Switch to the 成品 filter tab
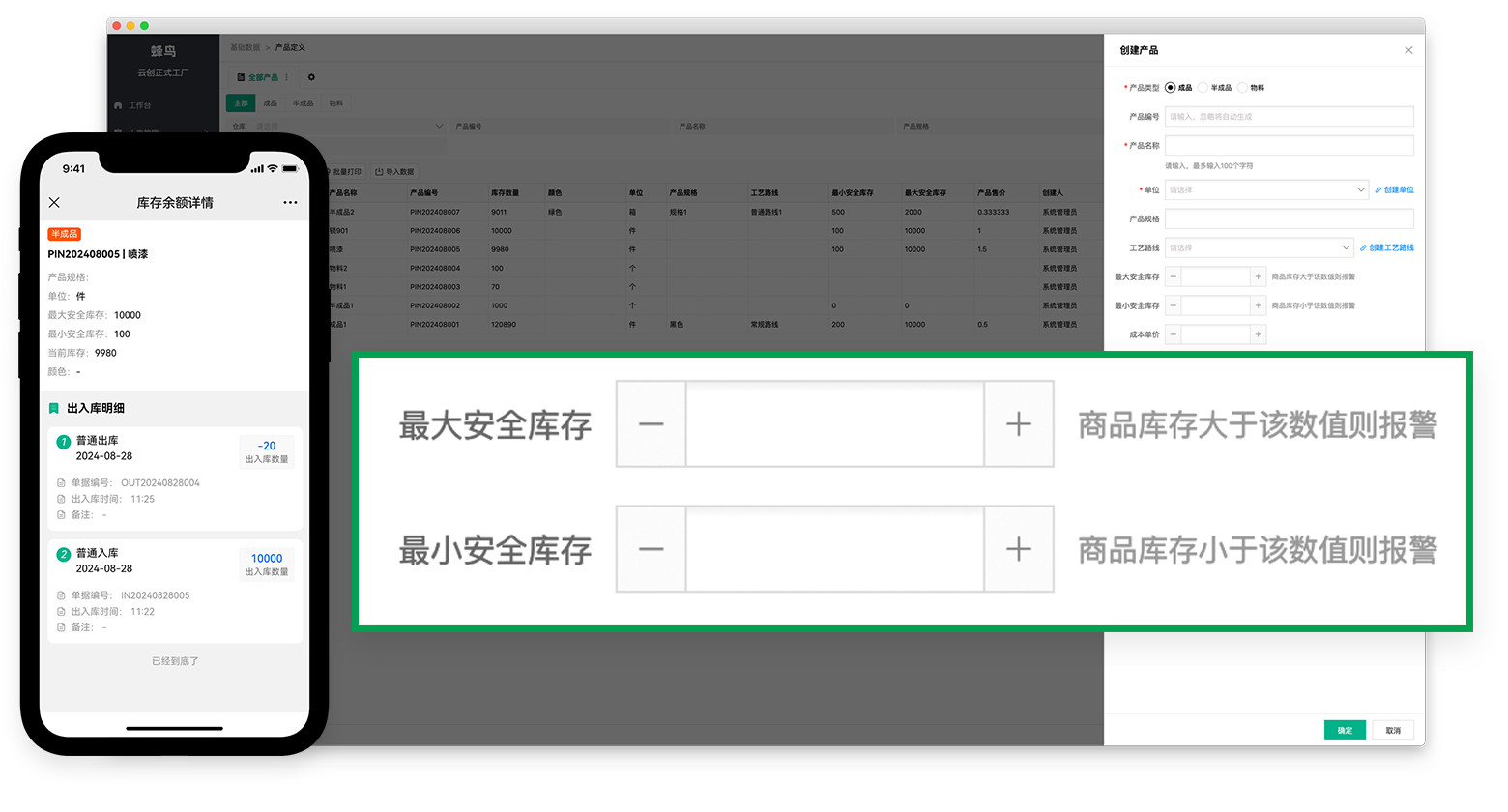 click(x=270, y=103)
